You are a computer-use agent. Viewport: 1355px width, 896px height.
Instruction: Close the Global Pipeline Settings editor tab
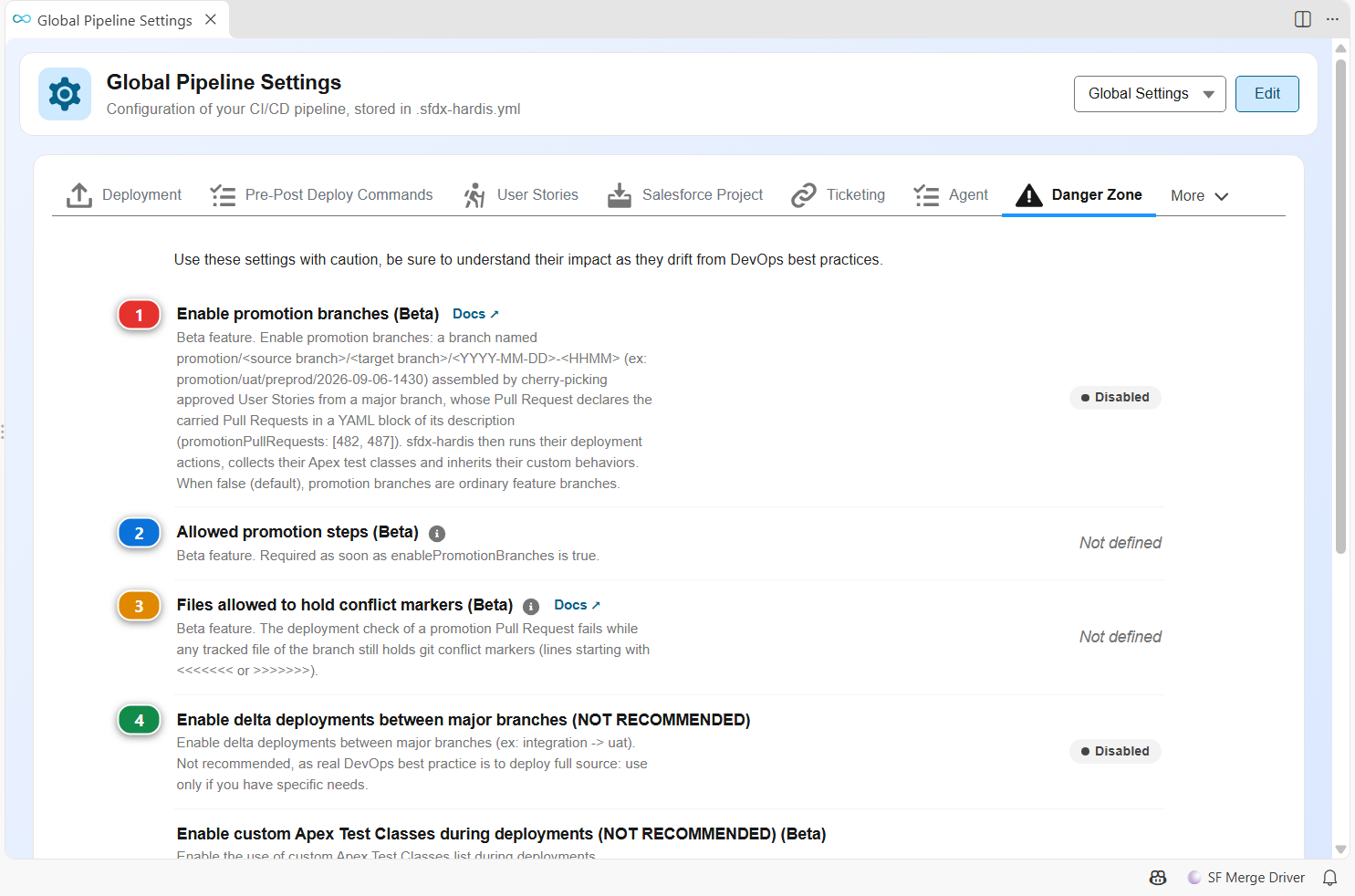coord(211,19)
